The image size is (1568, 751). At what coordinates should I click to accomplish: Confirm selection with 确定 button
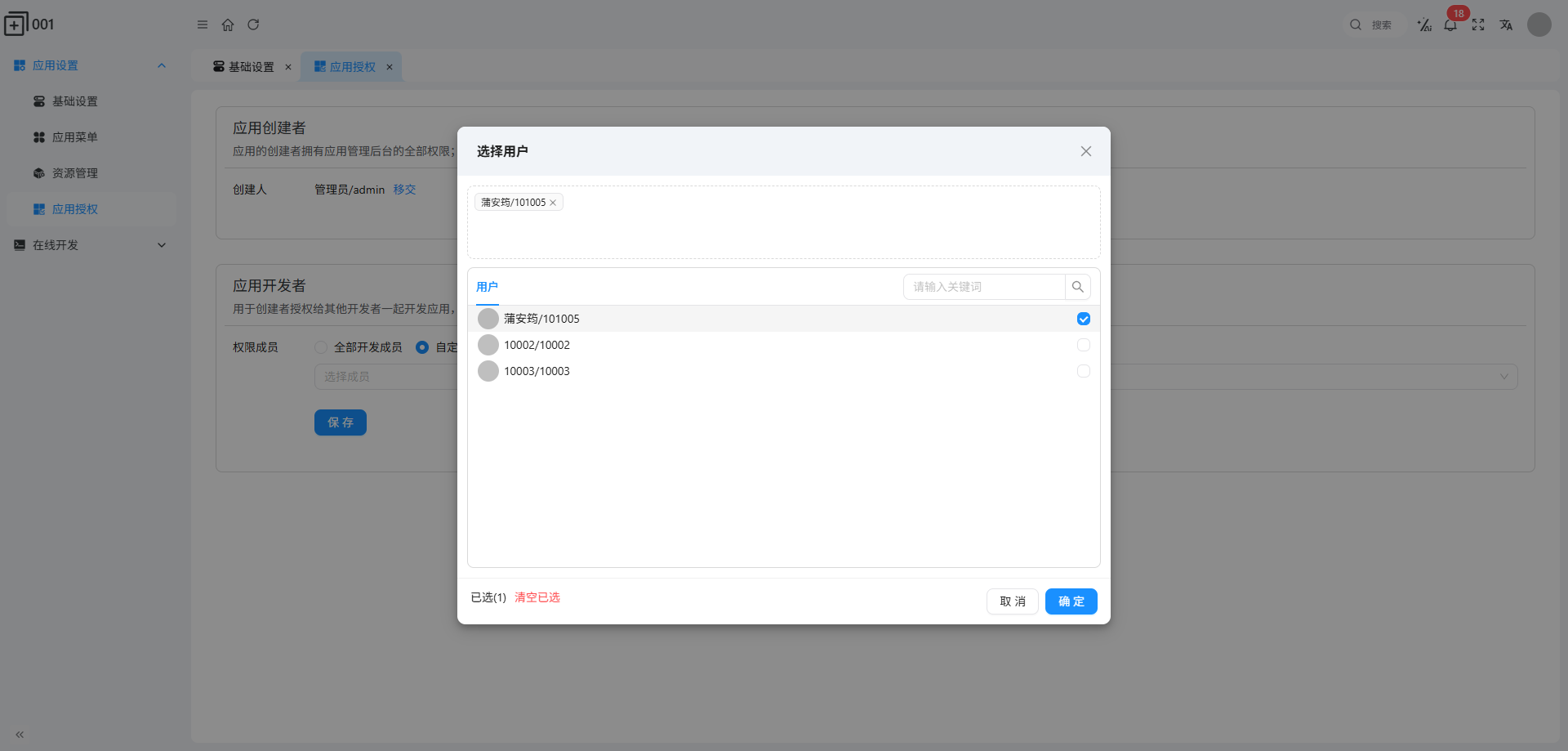click(x=1071, y=601)
